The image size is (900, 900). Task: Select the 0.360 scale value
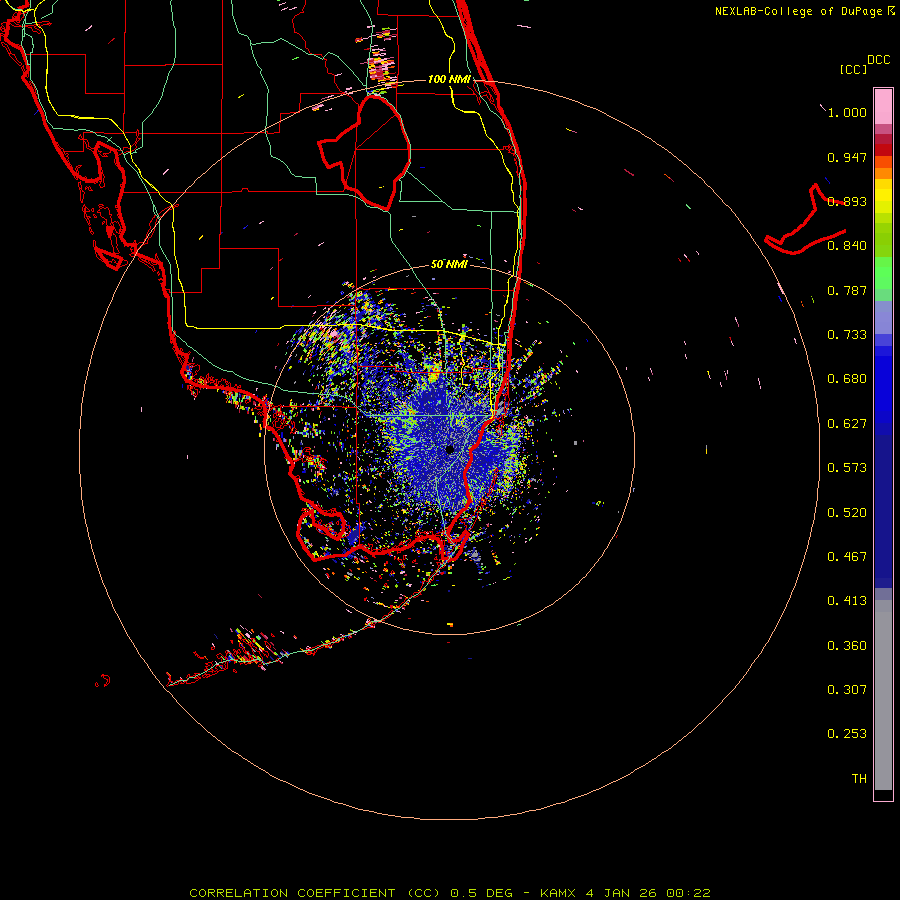847,646
